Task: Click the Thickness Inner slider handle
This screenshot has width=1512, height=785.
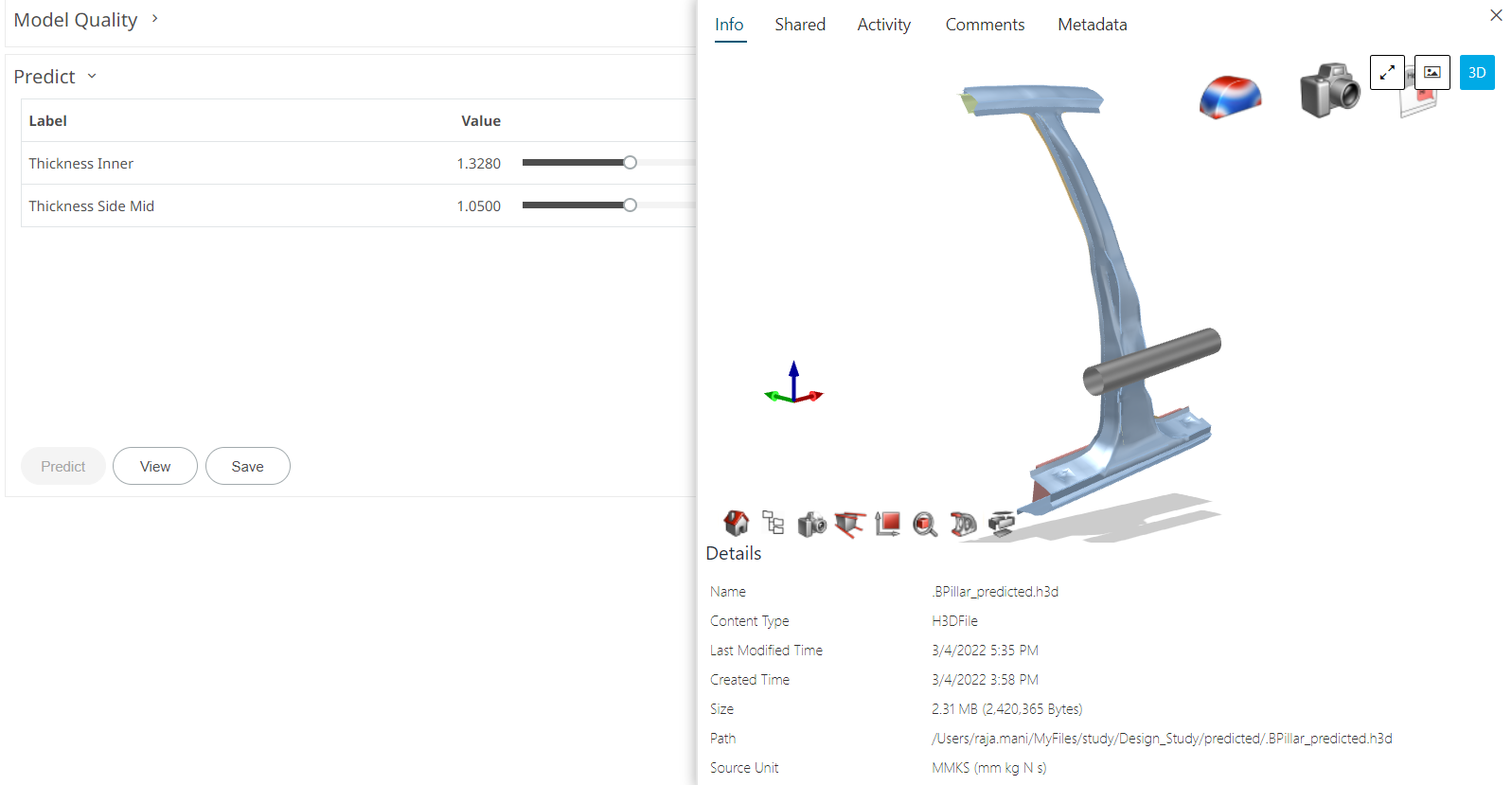Action: pyautogui.click(x=630, y=163)
